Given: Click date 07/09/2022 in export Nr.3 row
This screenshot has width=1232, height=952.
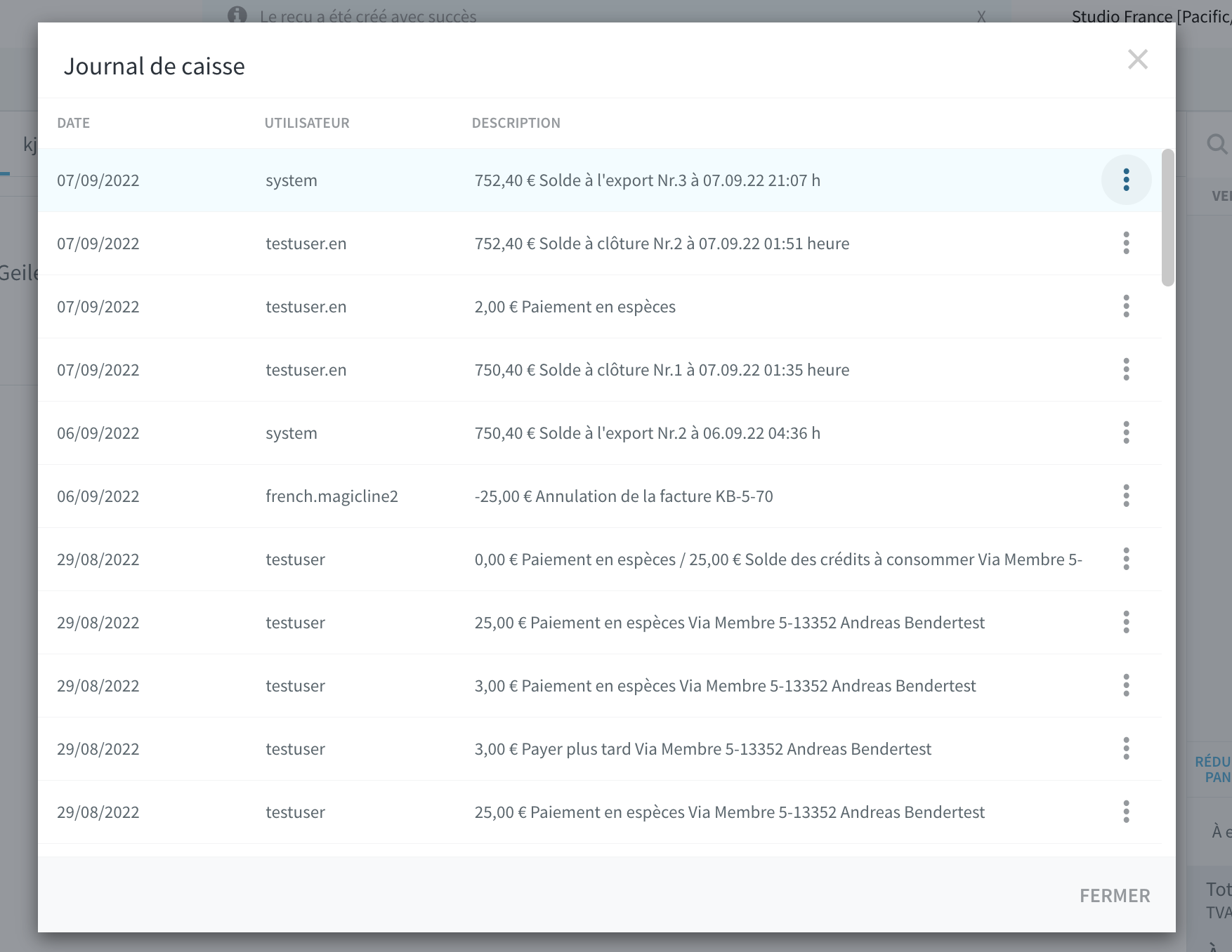Looking at the screenshot, I should point(98,180).
